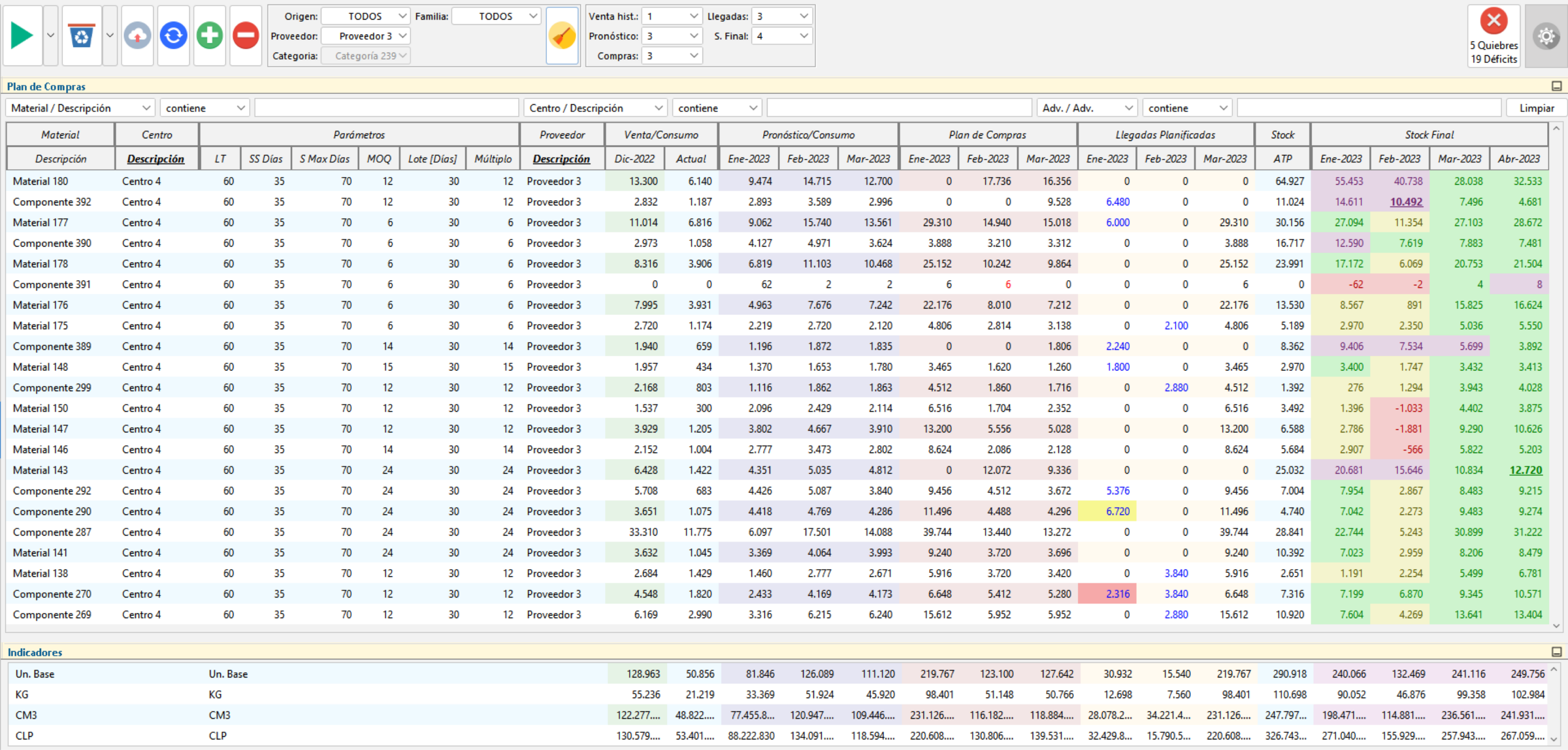The height and width of the screenshot is (750, 1568).
Task: Open the Quiebres and Déficits alert
Action: coord(1494,36)
